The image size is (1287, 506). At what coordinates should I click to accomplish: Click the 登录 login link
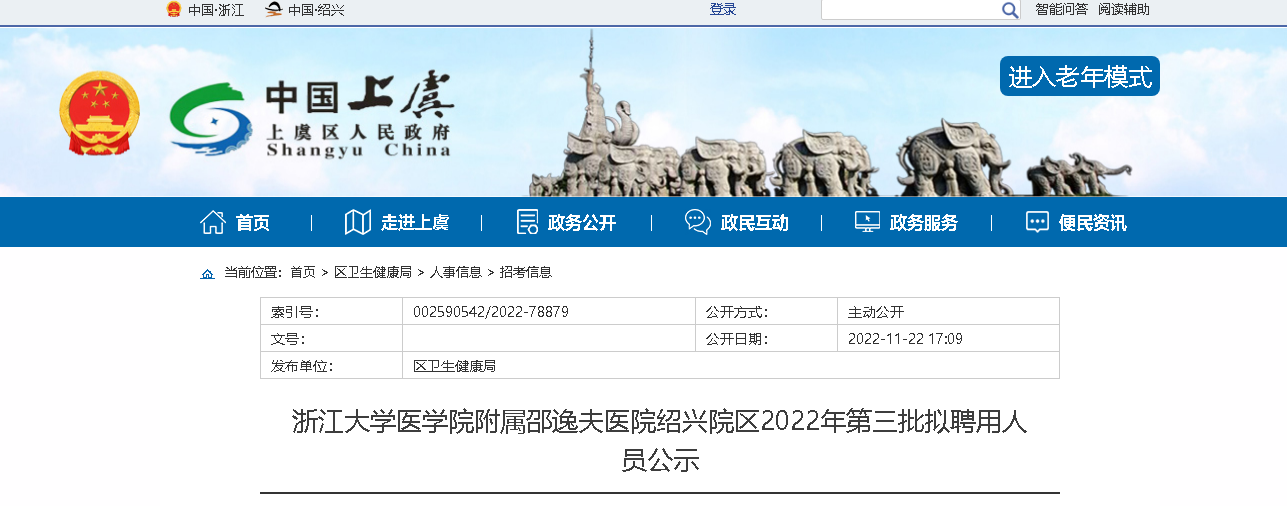pos(723,9)
